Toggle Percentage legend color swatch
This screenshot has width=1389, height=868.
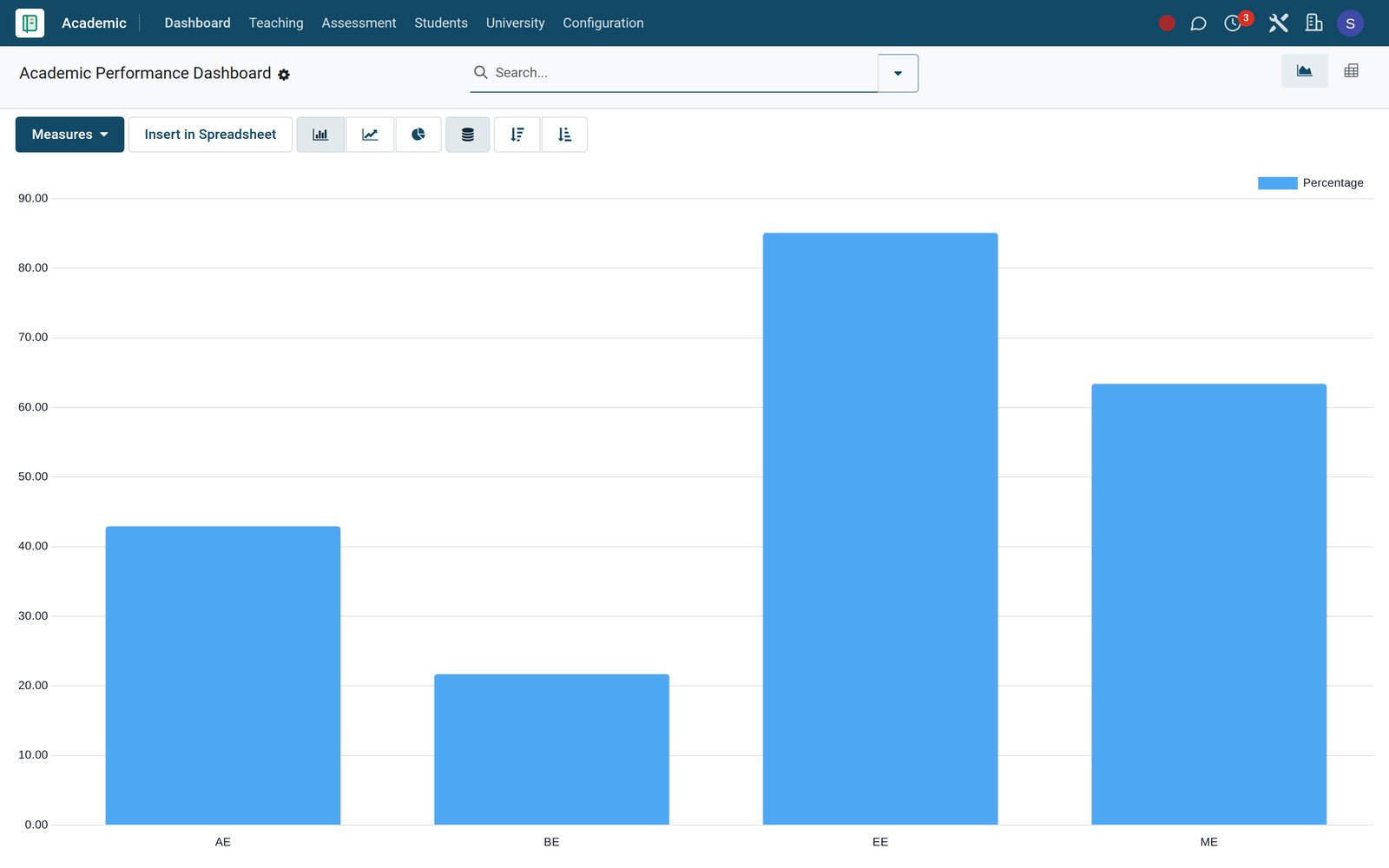(x=1277, y=183)
